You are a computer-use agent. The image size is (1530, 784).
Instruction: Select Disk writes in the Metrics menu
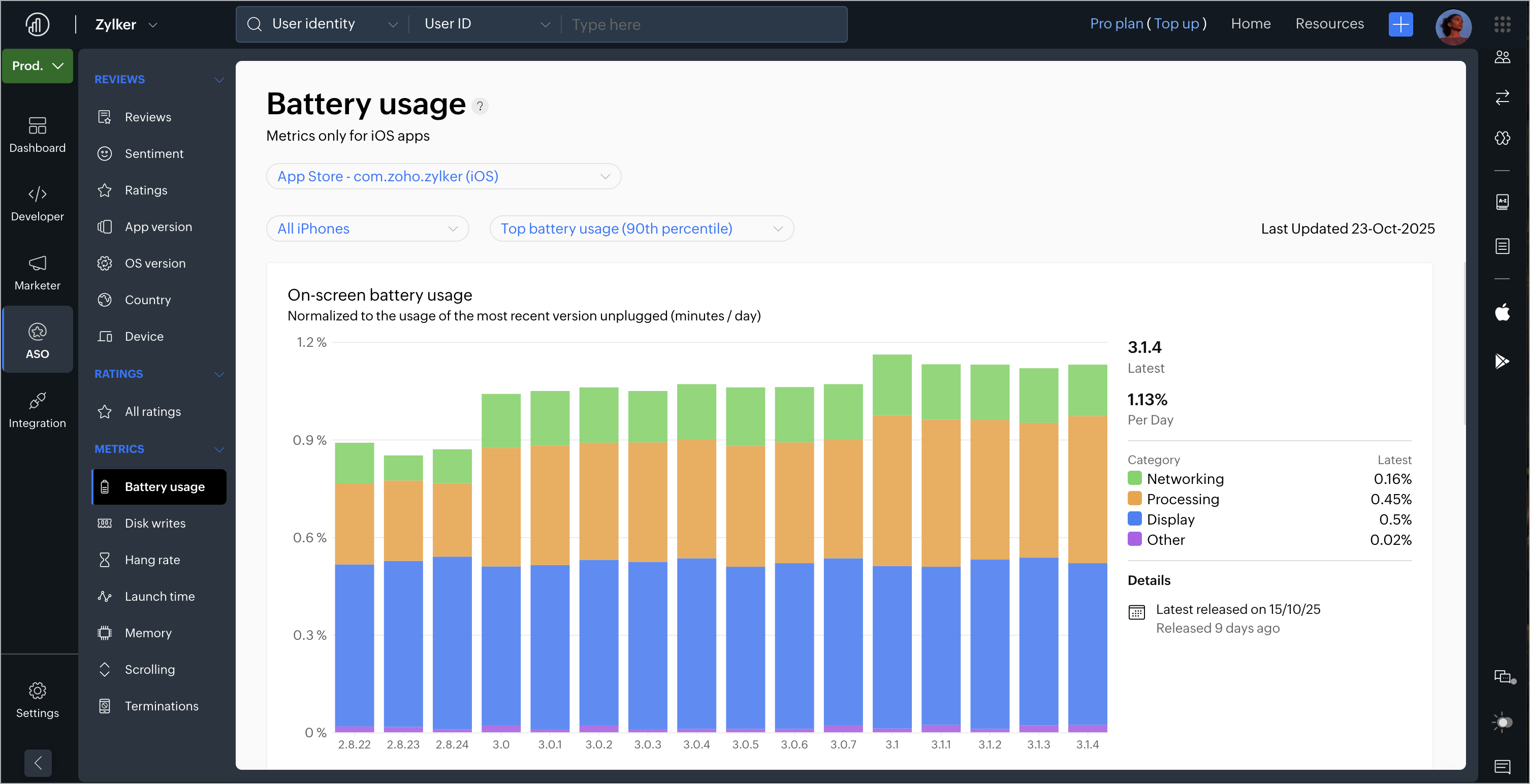pyautogui.click(x=155, y=524)
